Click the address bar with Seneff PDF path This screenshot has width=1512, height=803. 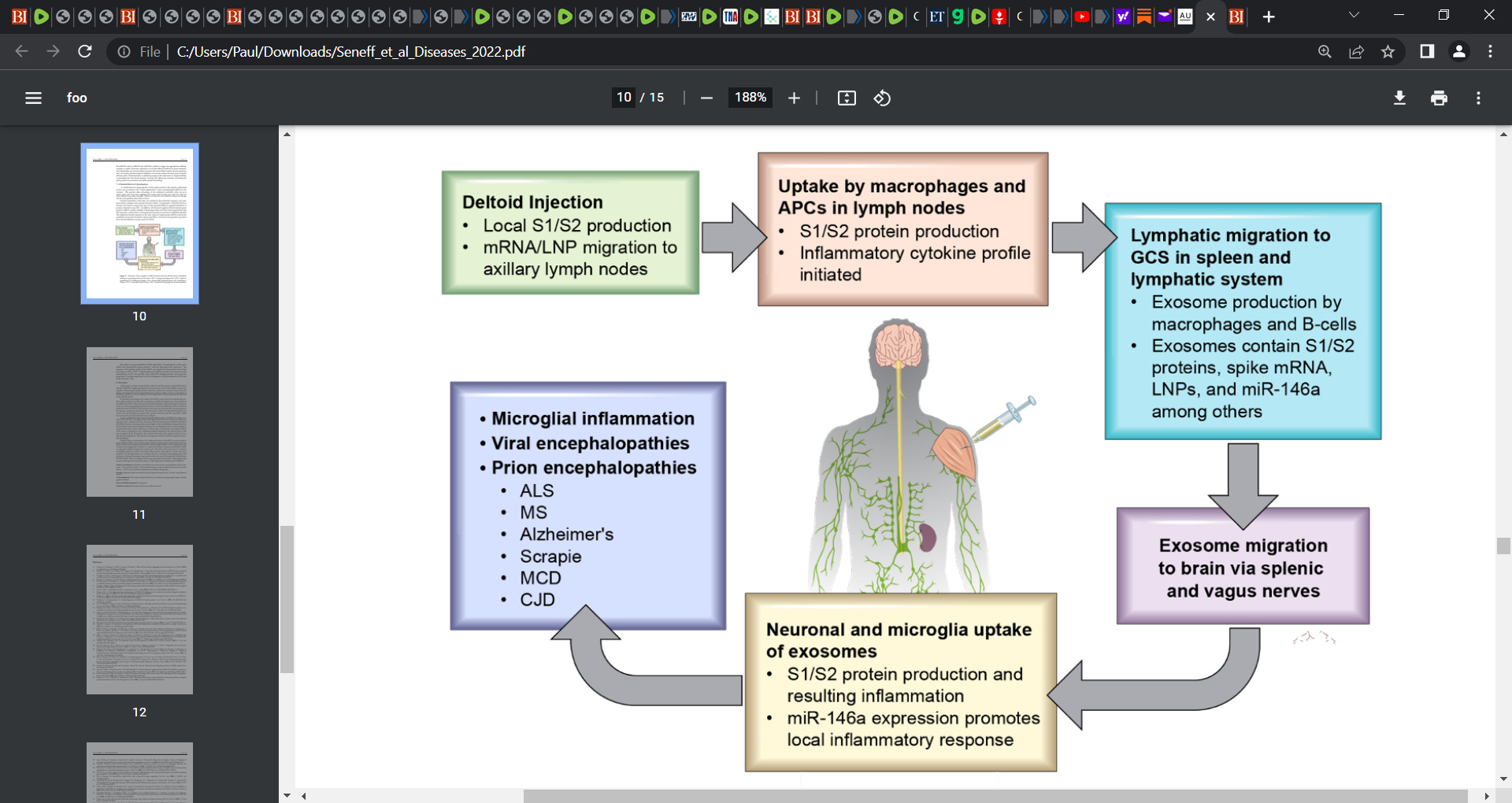(350, 51)
